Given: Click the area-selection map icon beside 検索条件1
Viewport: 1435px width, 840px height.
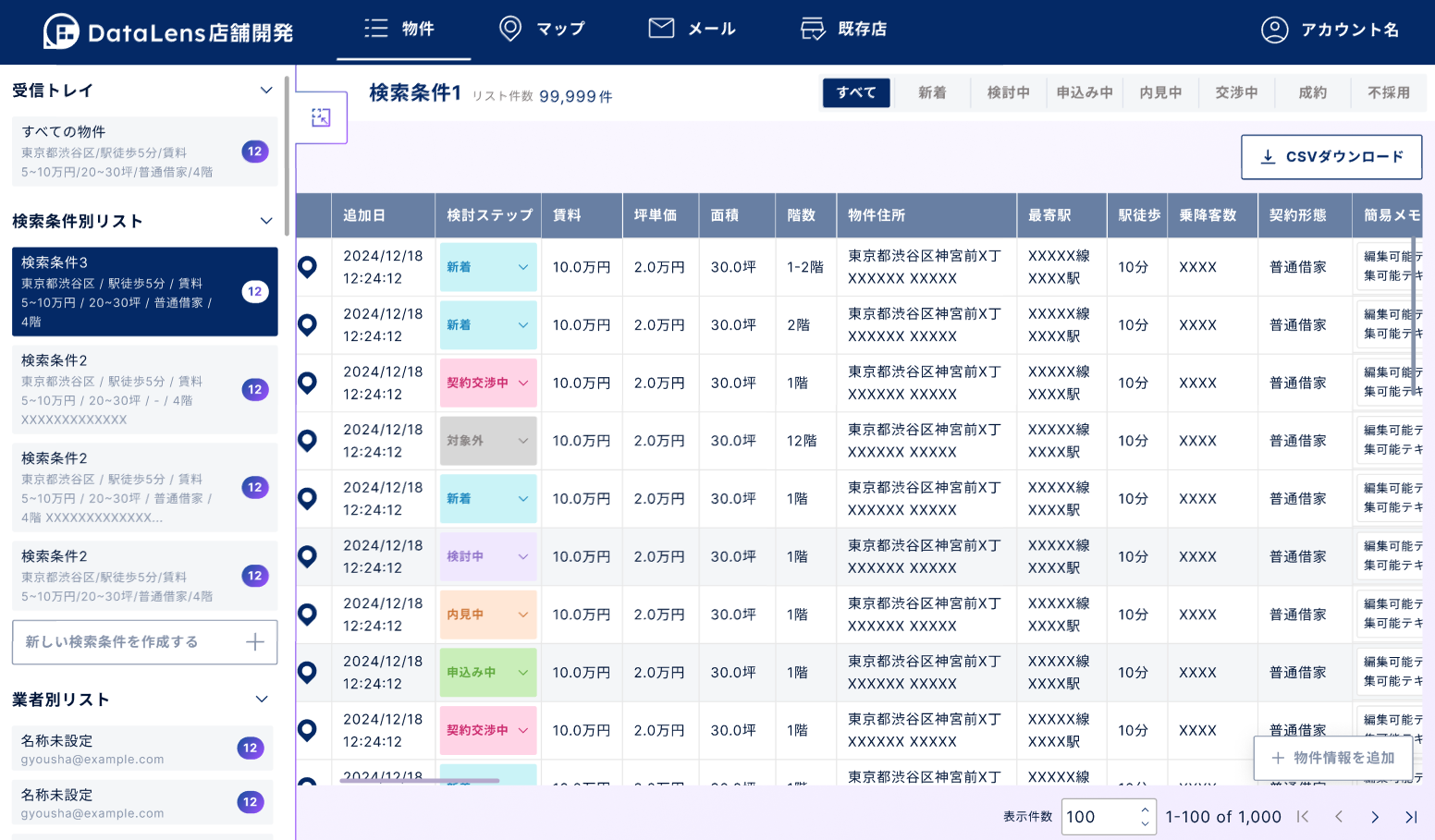Looking at the screenshot, I should click(321, 117).
